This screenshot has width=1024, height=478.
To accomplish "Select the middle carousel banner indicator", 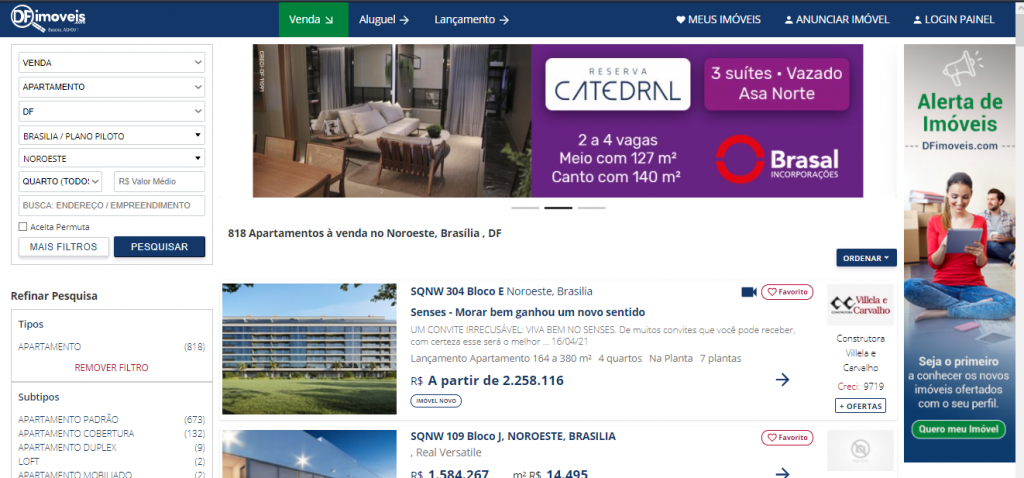I will coord(558,208).
